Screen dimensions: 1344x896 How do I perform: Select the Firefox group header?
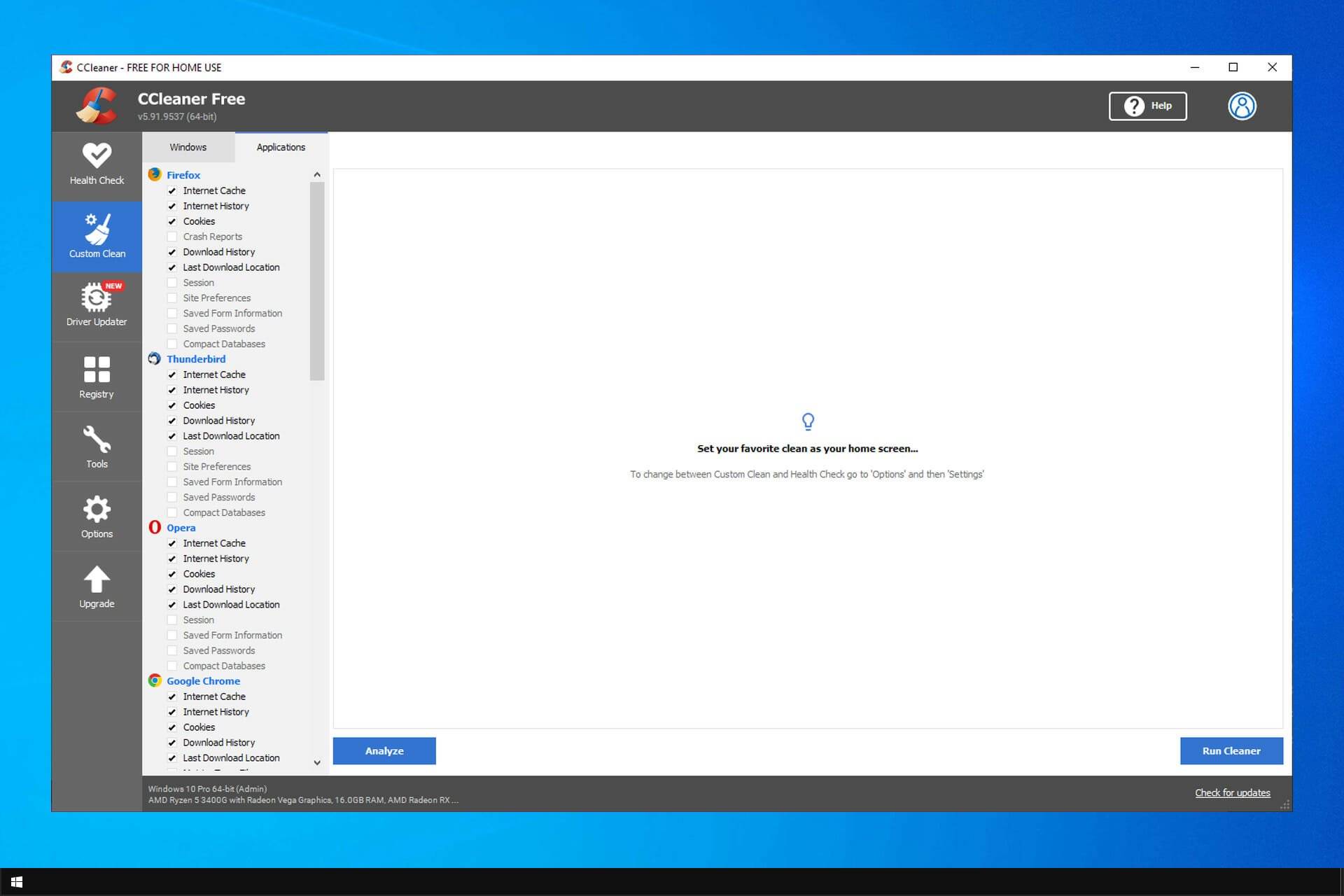[x=183, y=175]
